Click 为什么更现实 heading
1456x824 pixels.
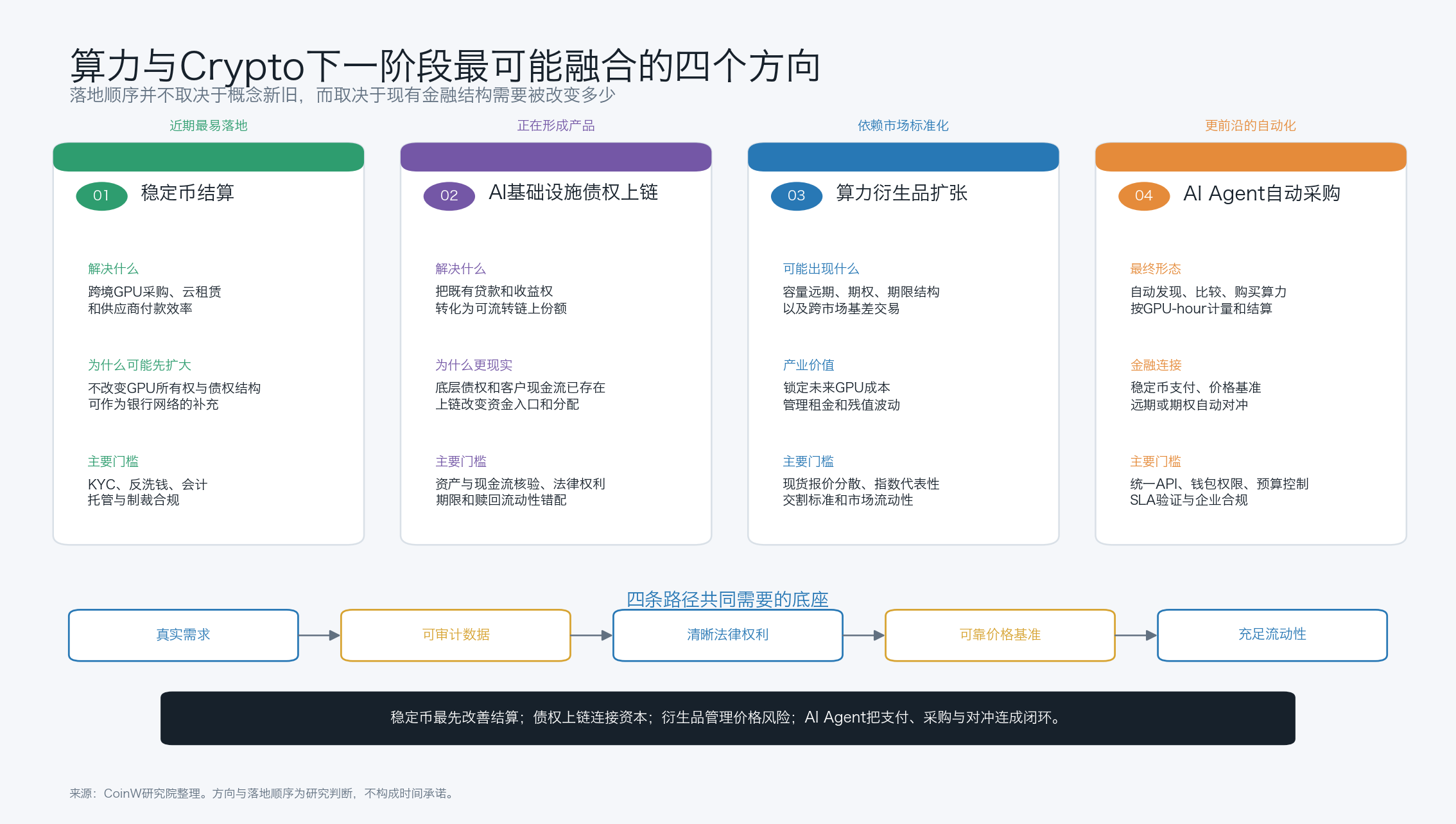(474, 365)
